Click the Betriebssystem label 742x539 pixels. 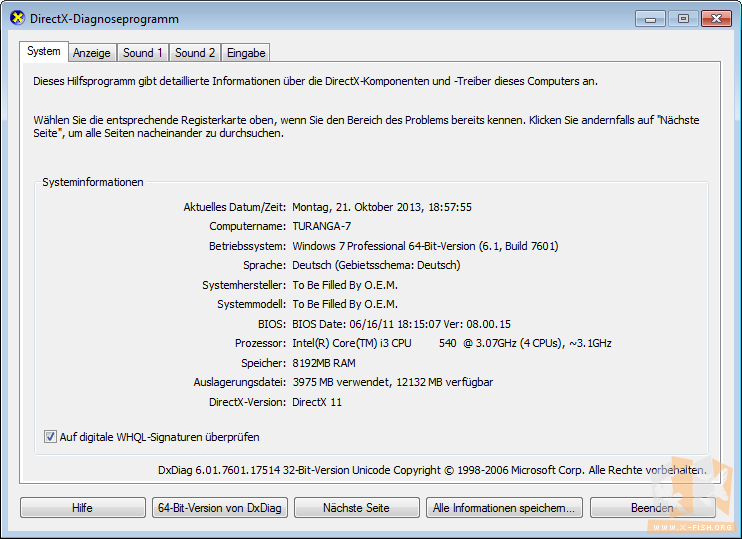[247, 246]
